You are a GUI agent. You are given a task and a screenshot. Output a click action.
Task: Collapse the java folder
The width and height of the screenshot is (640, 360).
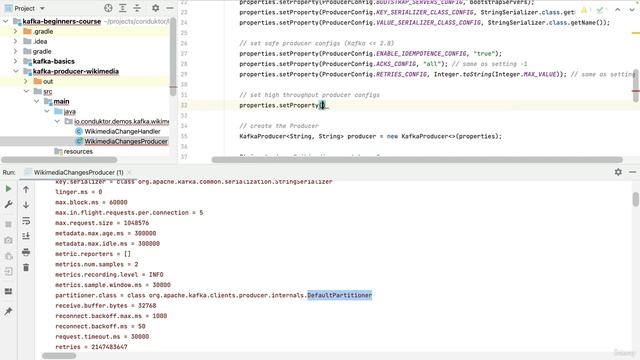click(47, 111)
